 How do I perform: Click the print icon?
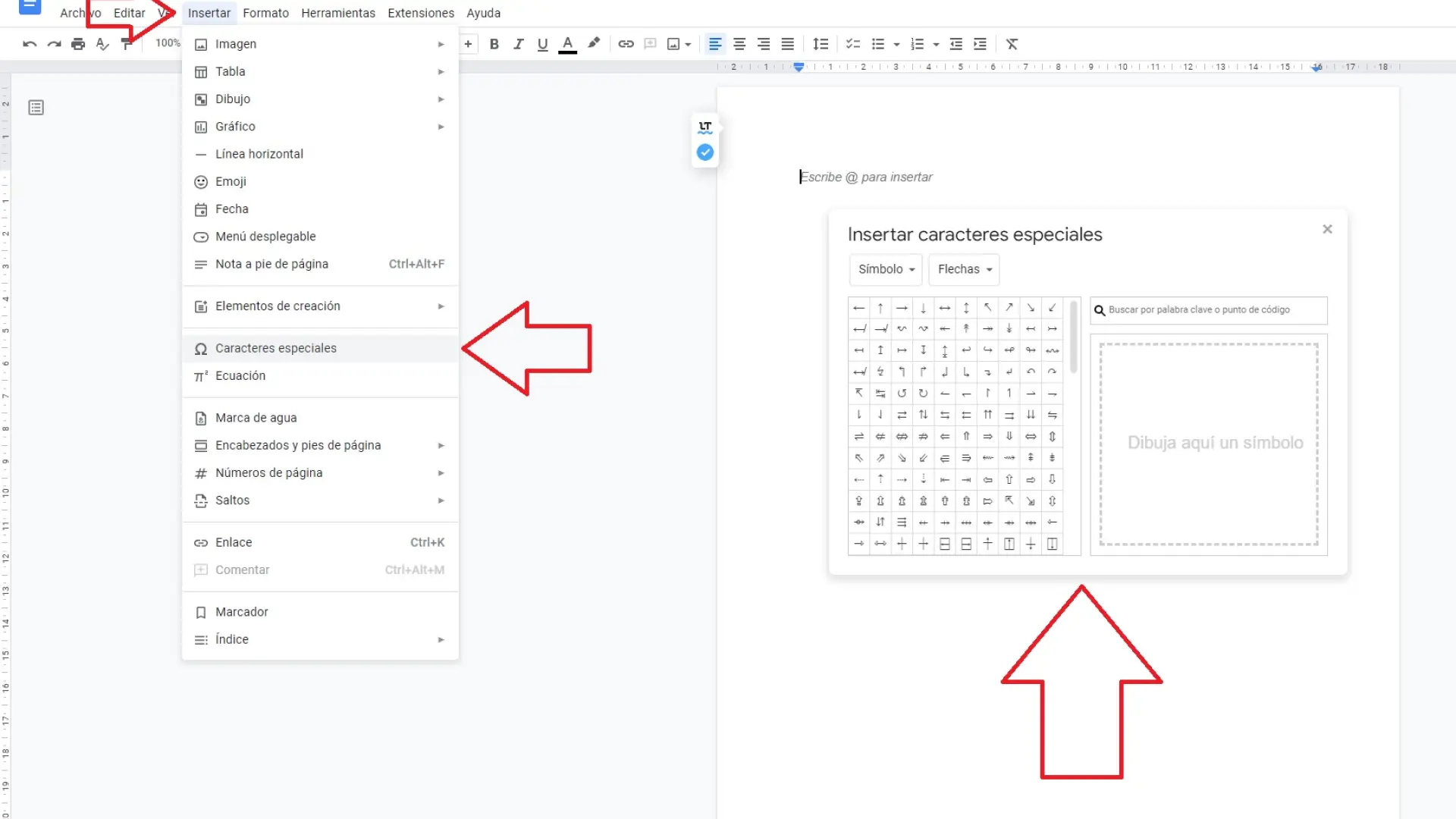[x=78, y=44]
